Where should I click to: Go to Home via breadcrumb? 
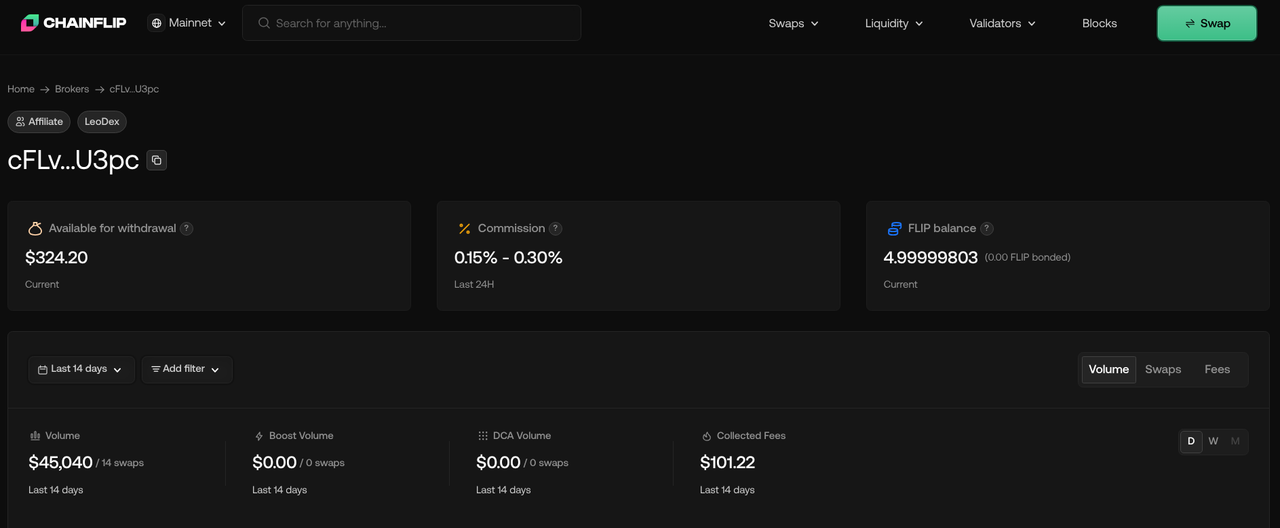pos(21,89)
